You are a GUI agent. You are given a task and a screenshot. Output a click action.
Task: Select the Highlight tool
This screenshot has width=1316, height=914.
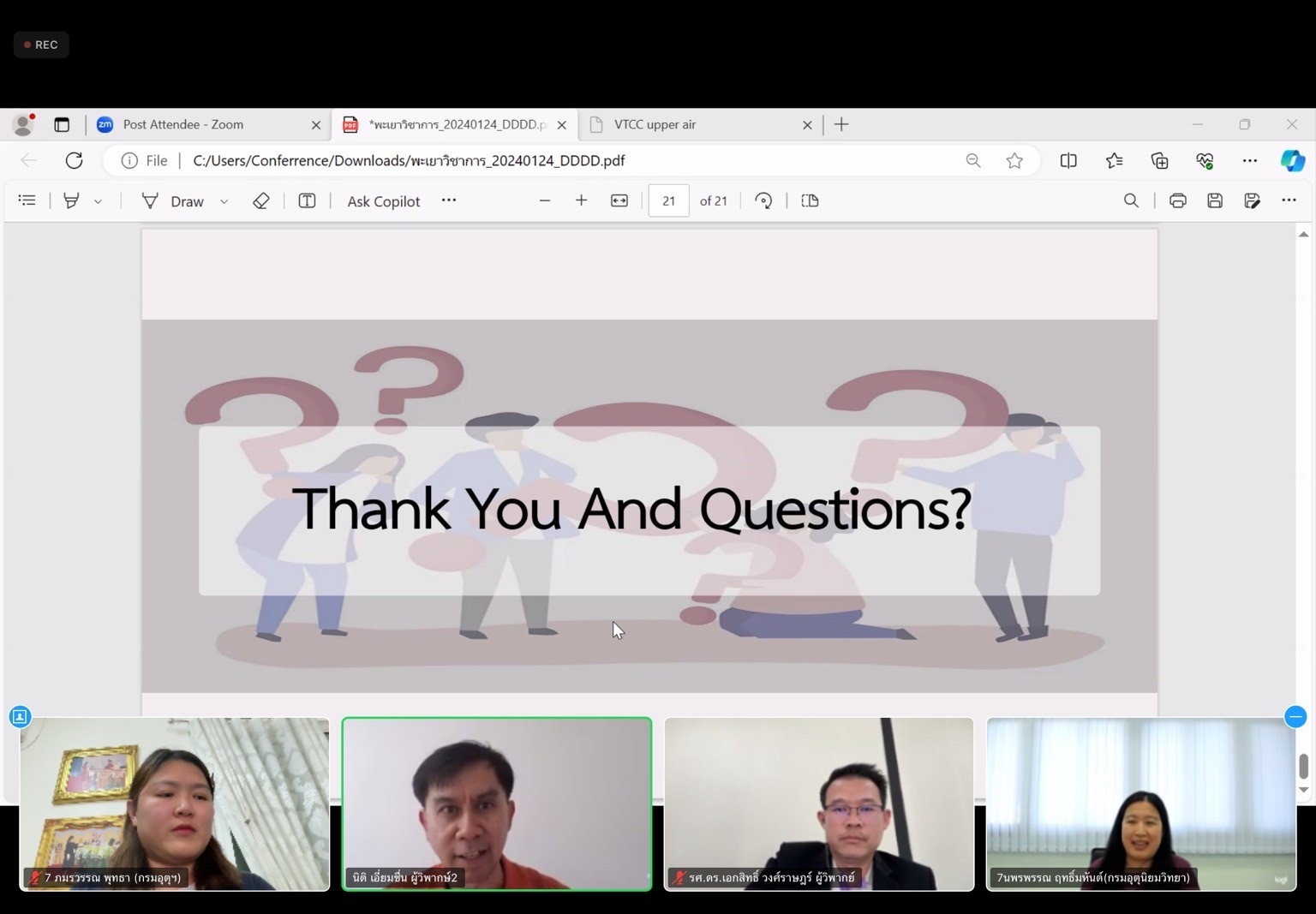point(72,200)
